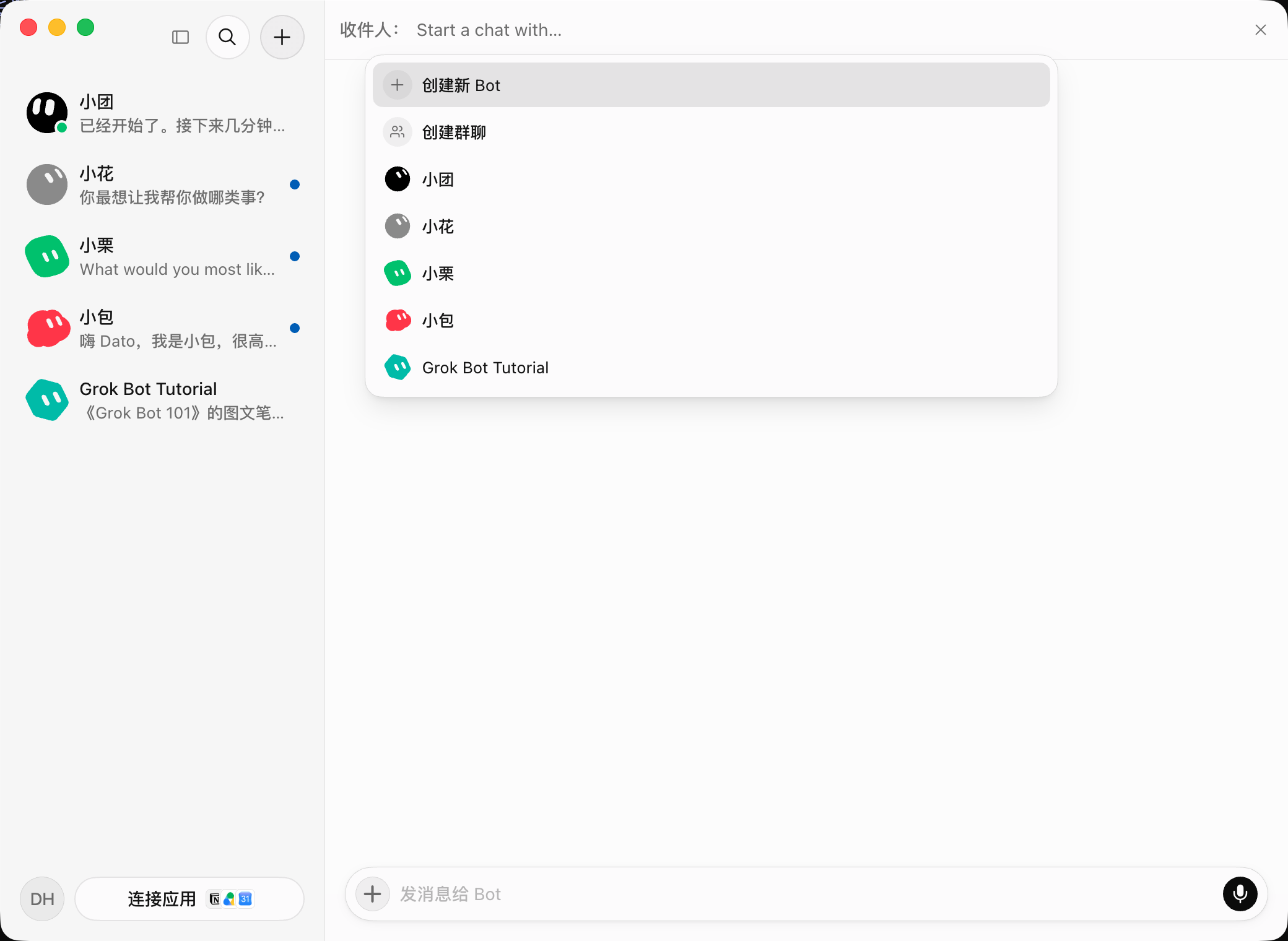
Task: Click the Google Calendar icon in 连接应用
Action: point(246,899)
